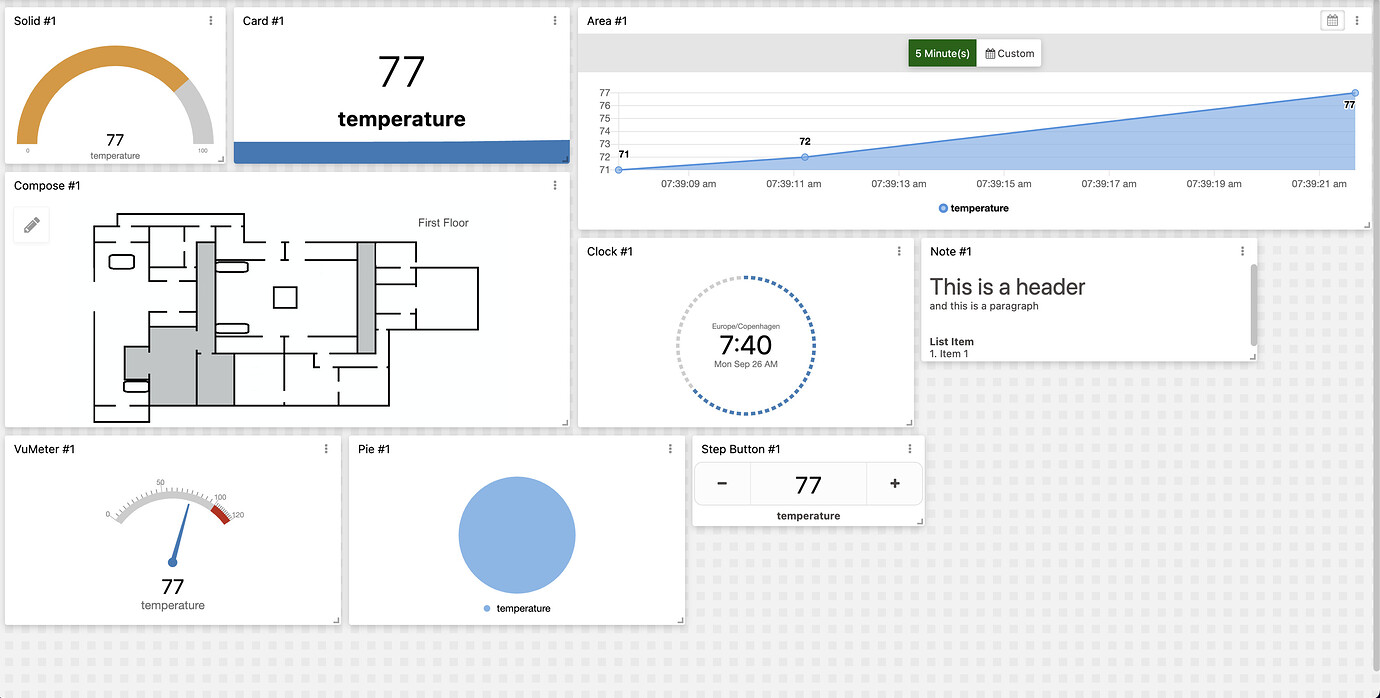1380x698 pixels.
Task: Open the Card #1 kebab menu
Action: click(555, 20)
